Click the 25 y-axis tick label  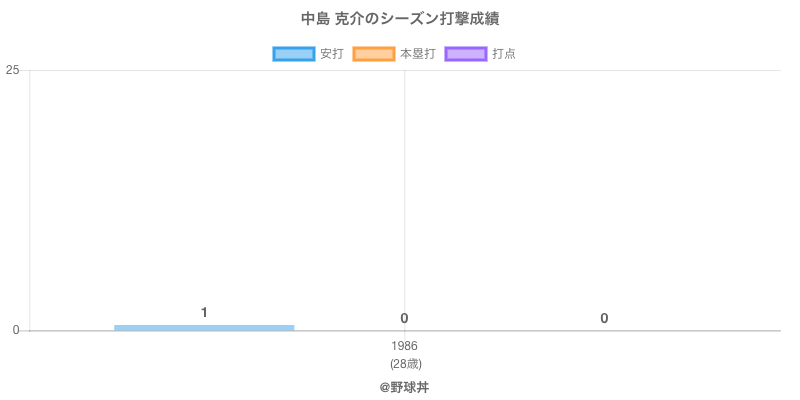pyautogui.click(x=12, y=70)
